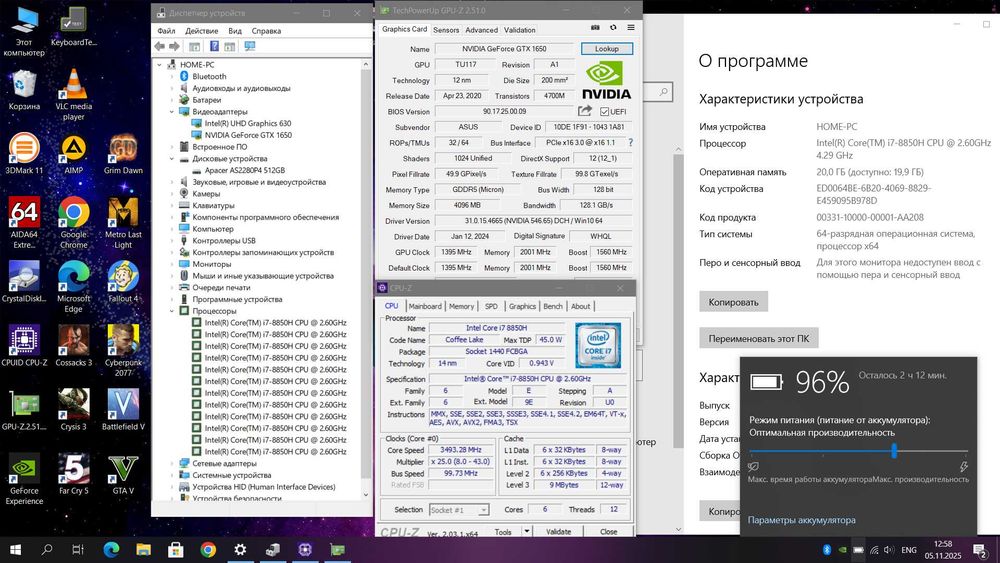1000x563 pixels.
Task: Expand Bluetooth node in Device Manager
Action: pyautogui.click(x=172, y=77)
